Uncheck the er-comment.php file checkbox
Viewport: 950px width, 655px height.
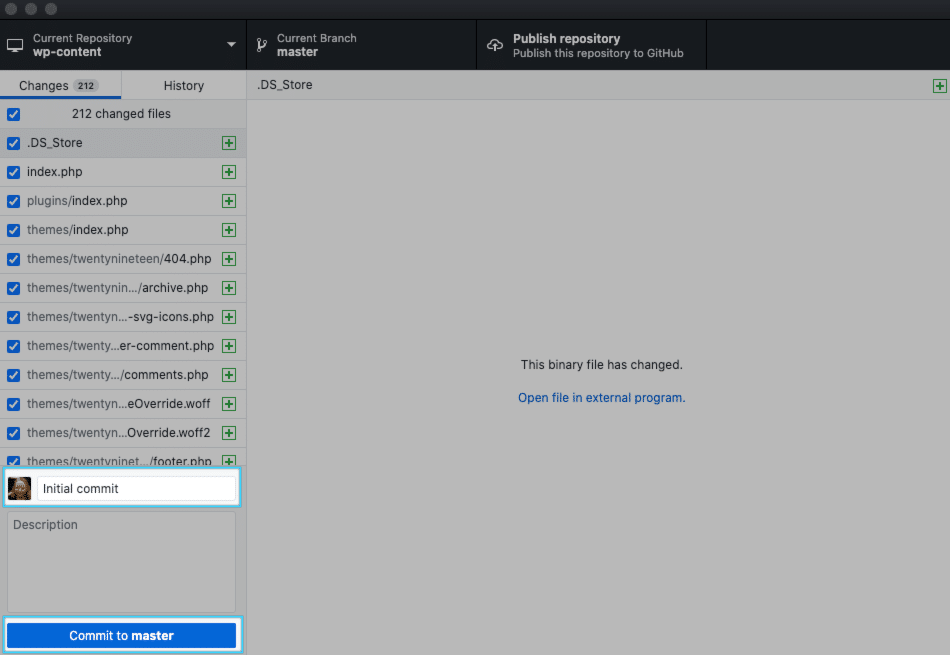(x=13, y=346)
